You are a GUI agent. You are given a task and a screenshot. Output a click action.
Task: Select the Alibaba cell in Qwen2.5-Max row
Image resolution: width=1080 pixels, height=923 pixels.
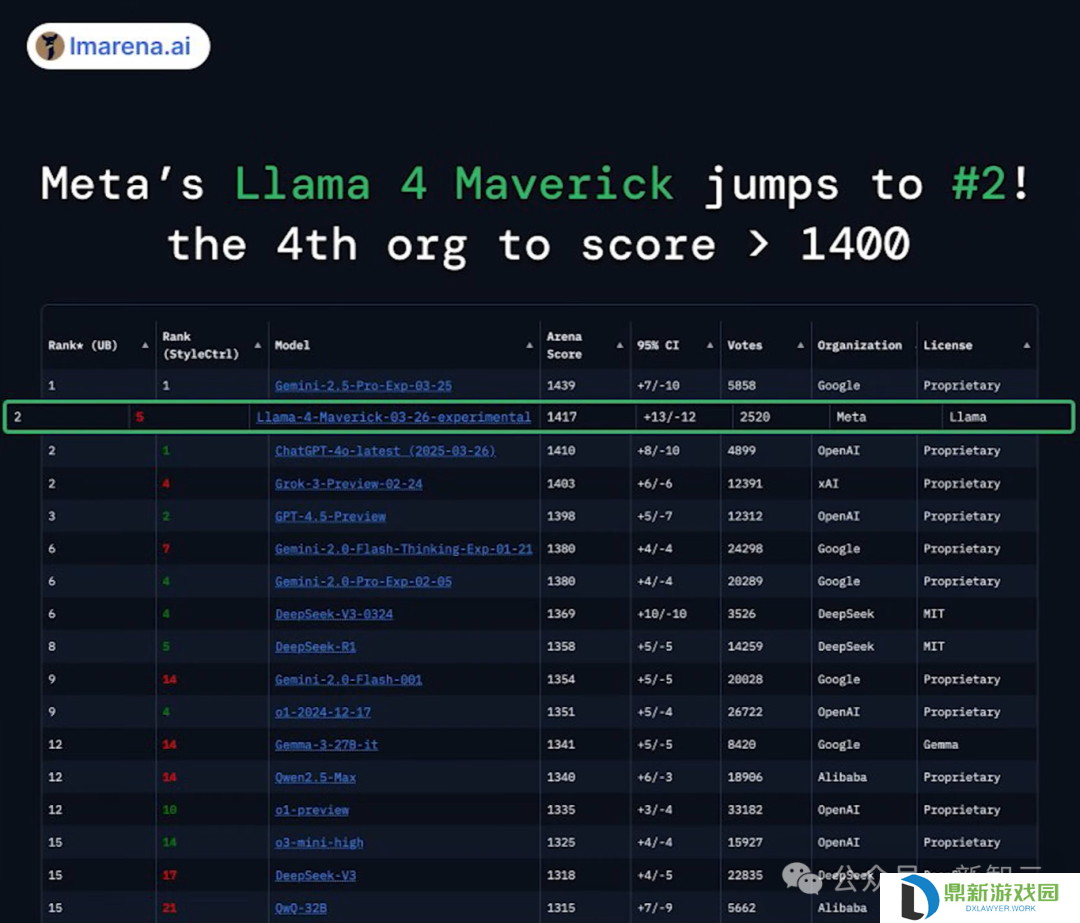point(842,778)
